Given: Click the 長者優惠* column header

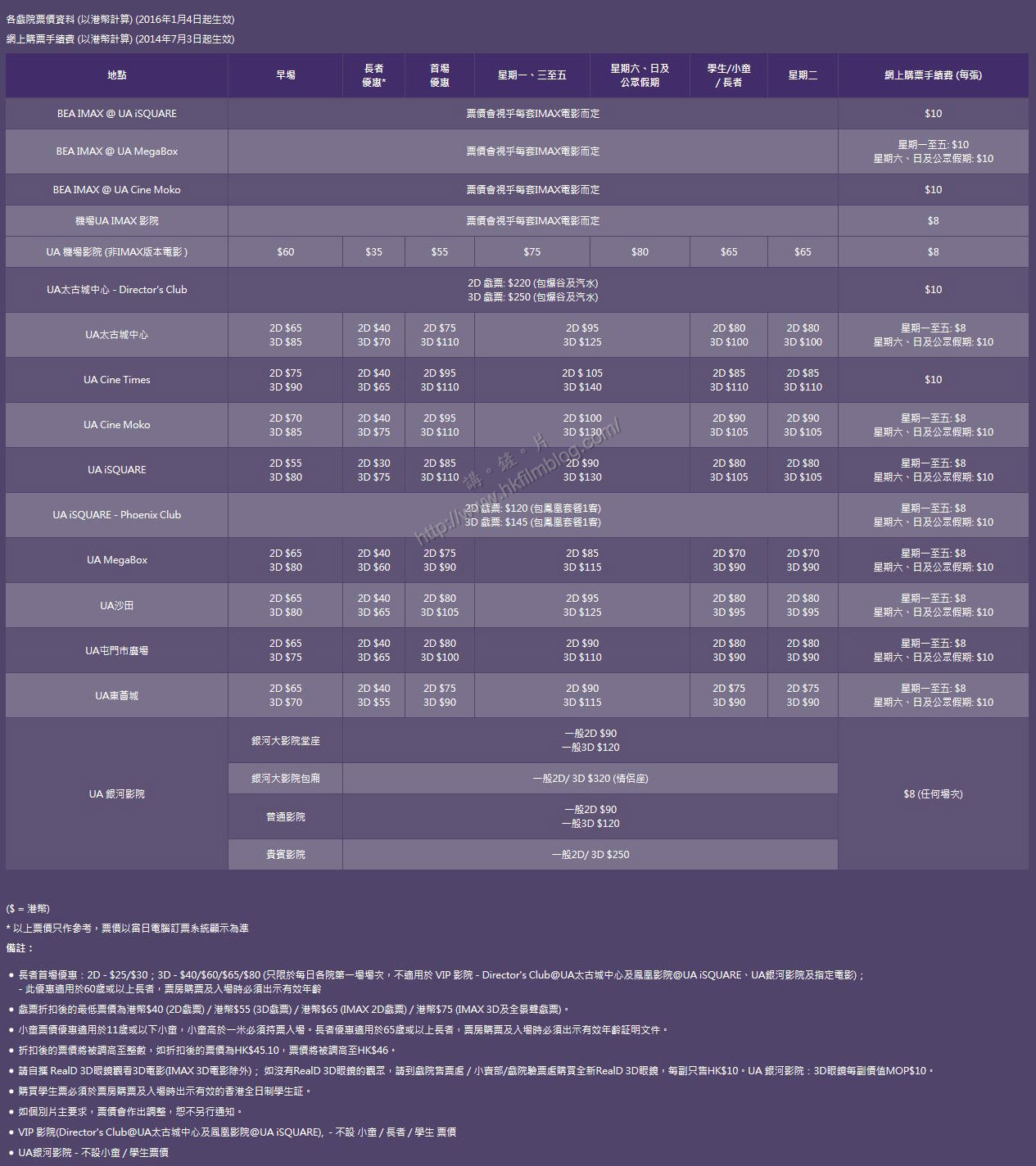Looking at the screenshot, I should click(x=373, y=75).
